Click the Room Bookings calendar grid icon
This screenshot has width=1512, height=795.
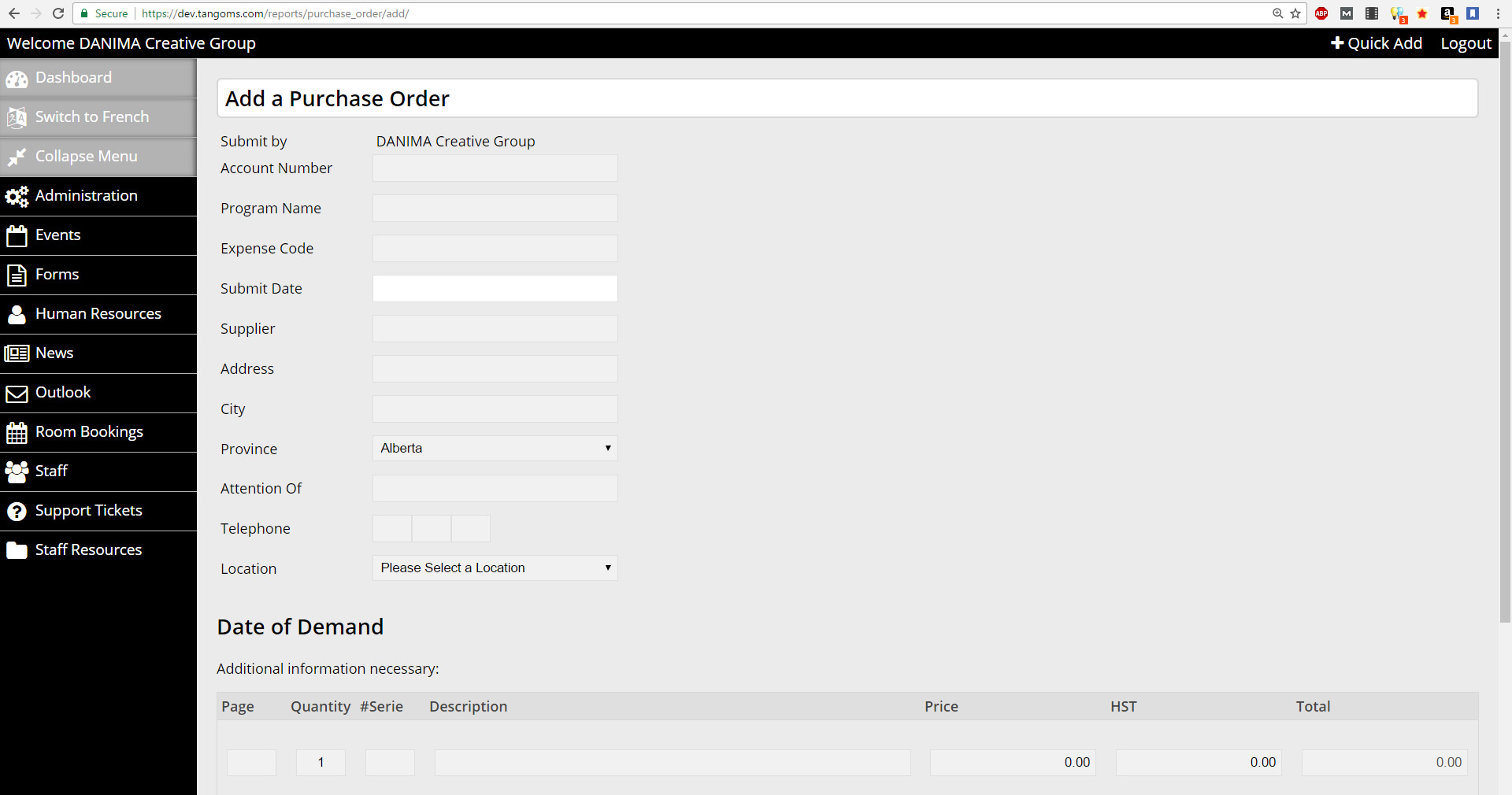17,433
